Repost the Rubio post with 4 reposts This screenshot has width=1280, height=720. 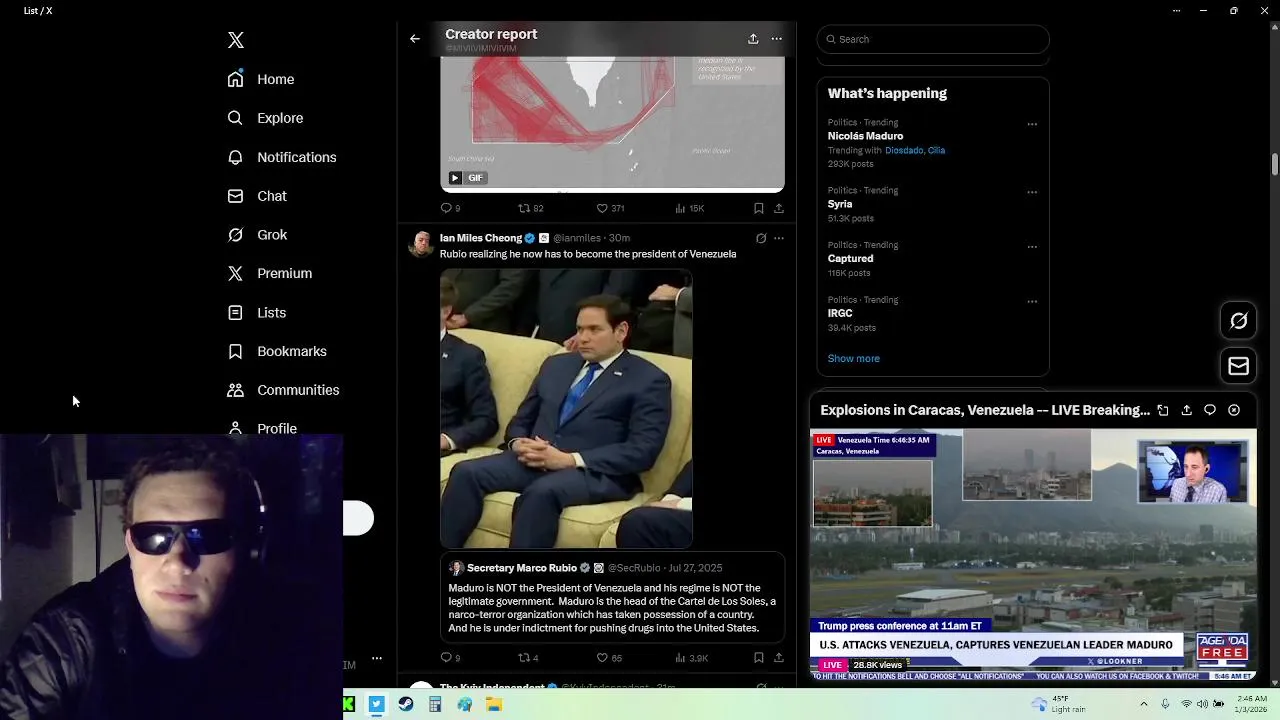coord(528,658)
